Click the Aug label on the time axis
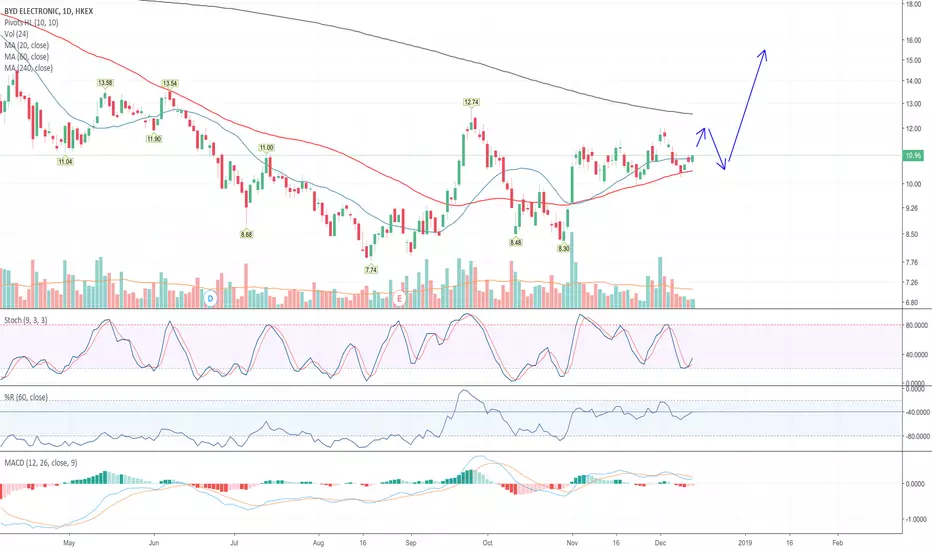 point(319,543)
